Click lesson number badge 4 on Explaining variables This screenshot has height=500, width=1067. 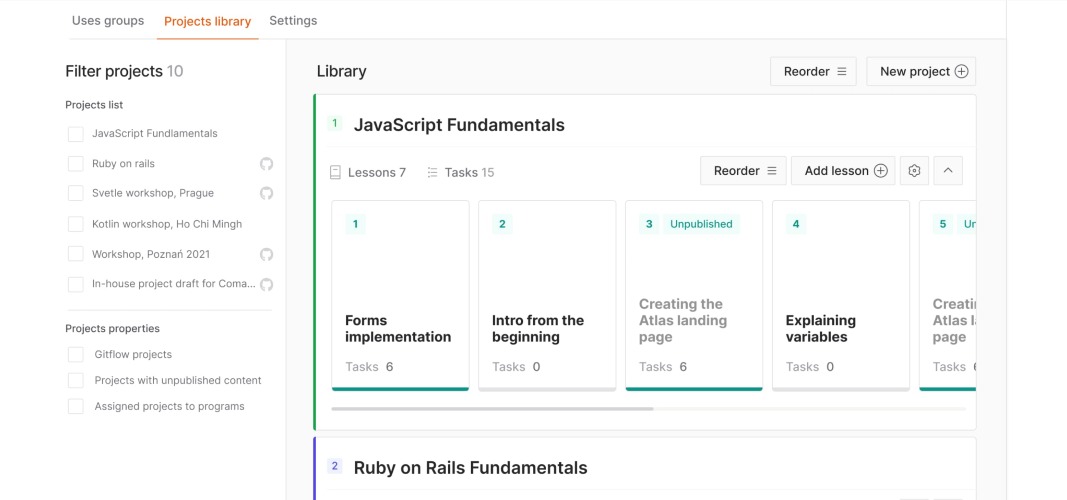[x=796, y=224]
